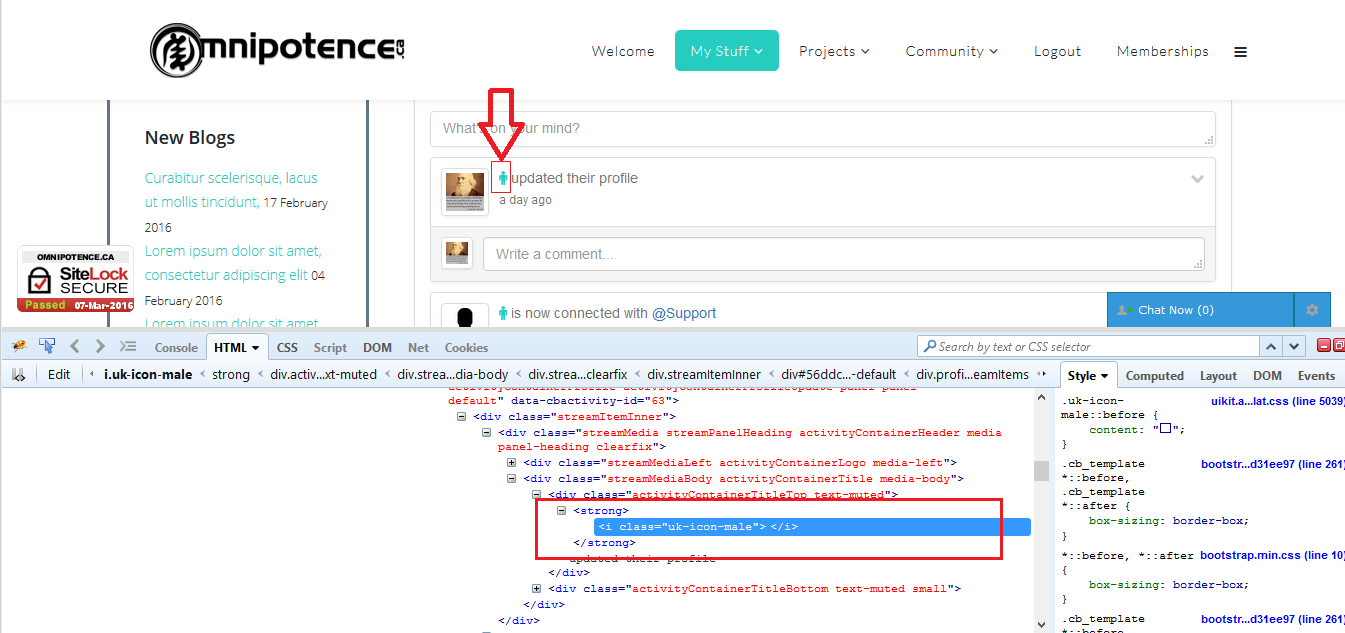Activate the element inspector pointer icon

(47, 346)
